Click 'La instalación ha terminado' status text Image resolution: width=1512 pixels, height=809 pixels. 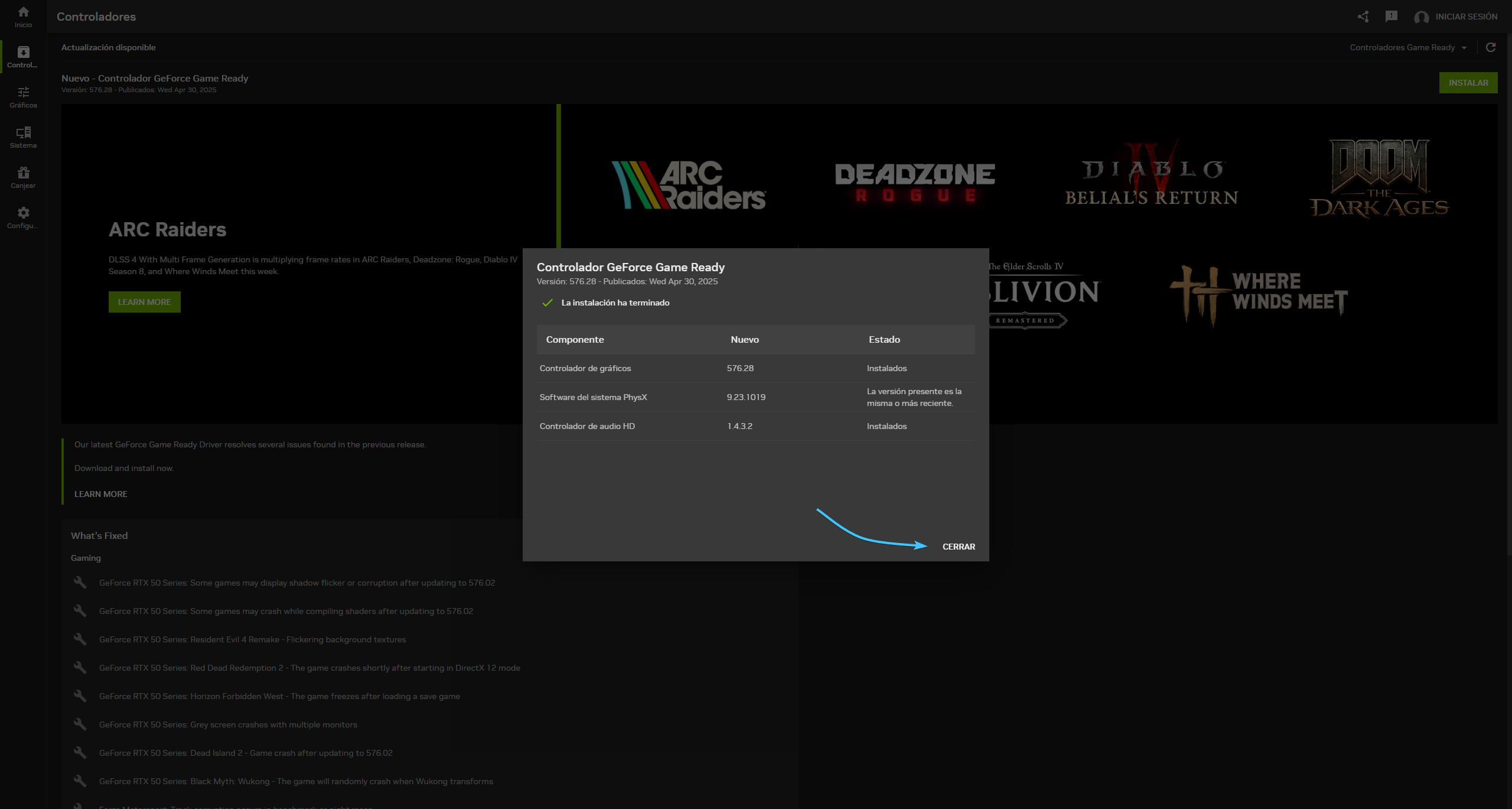click(615, 303)
